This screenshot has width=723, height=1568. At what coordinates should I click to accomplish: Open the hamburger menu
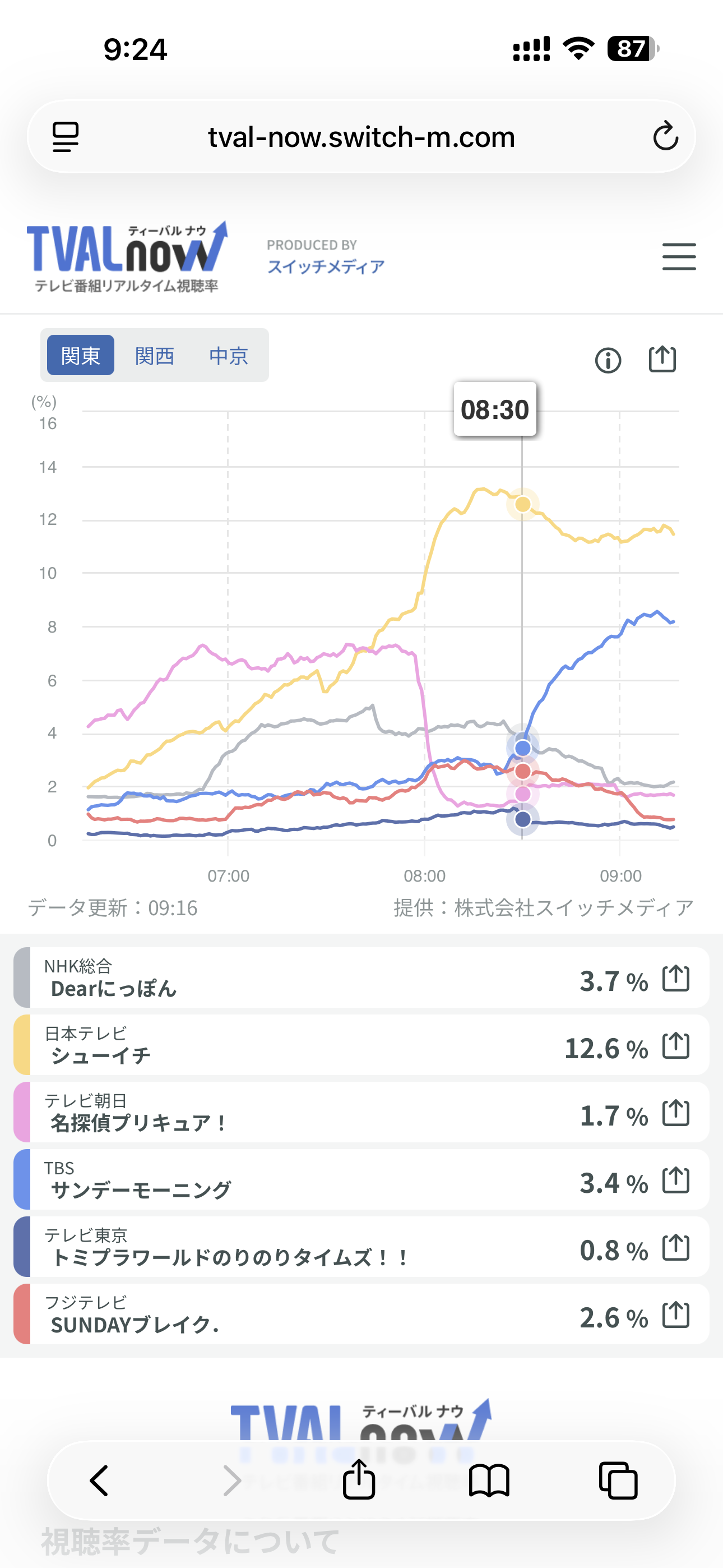679,256
